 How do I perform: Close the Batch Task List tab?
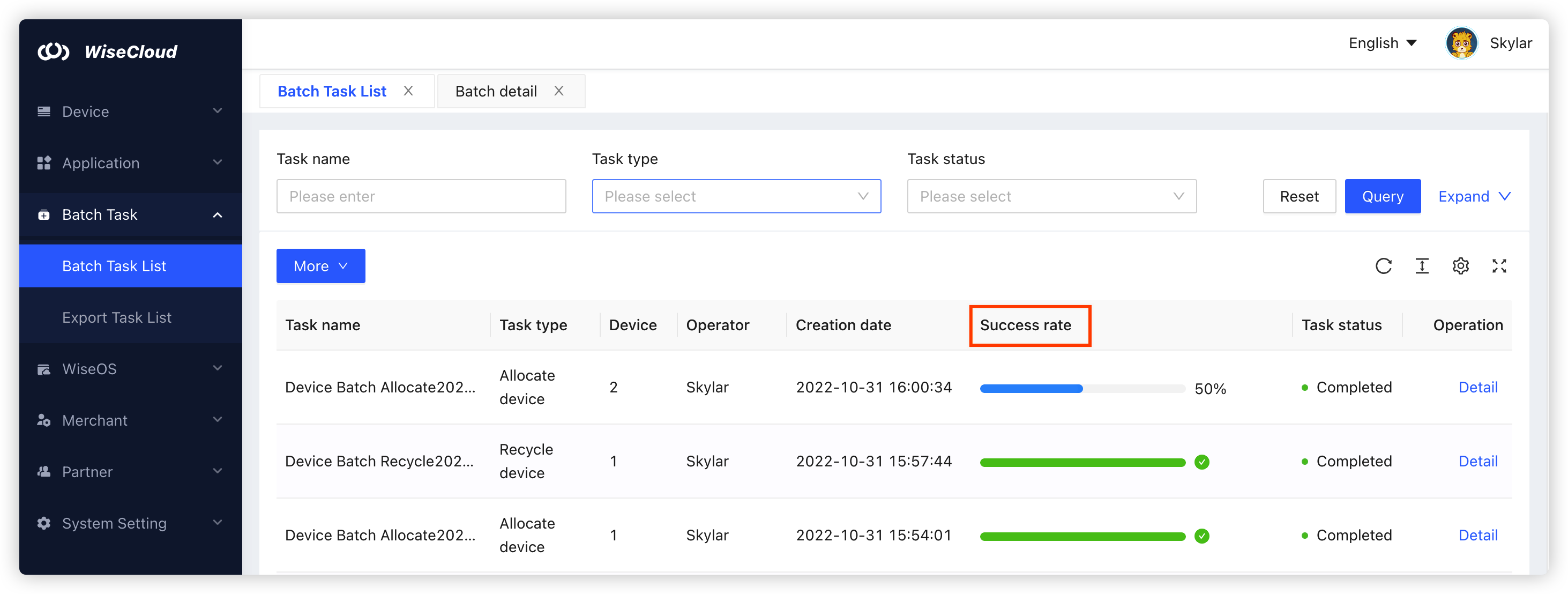[x=408, y=91]
